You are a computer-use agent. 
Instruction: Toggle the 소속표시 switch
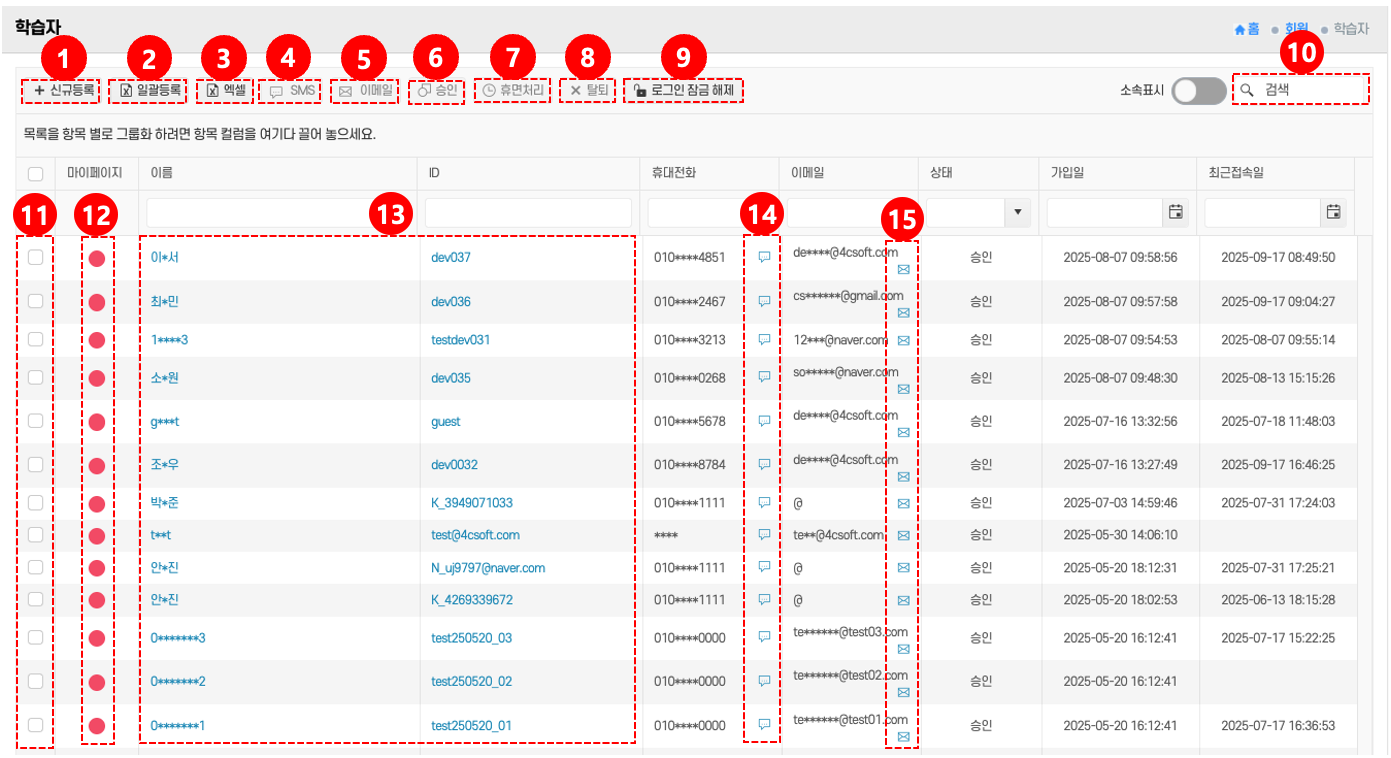click(x=1199, y=91)
